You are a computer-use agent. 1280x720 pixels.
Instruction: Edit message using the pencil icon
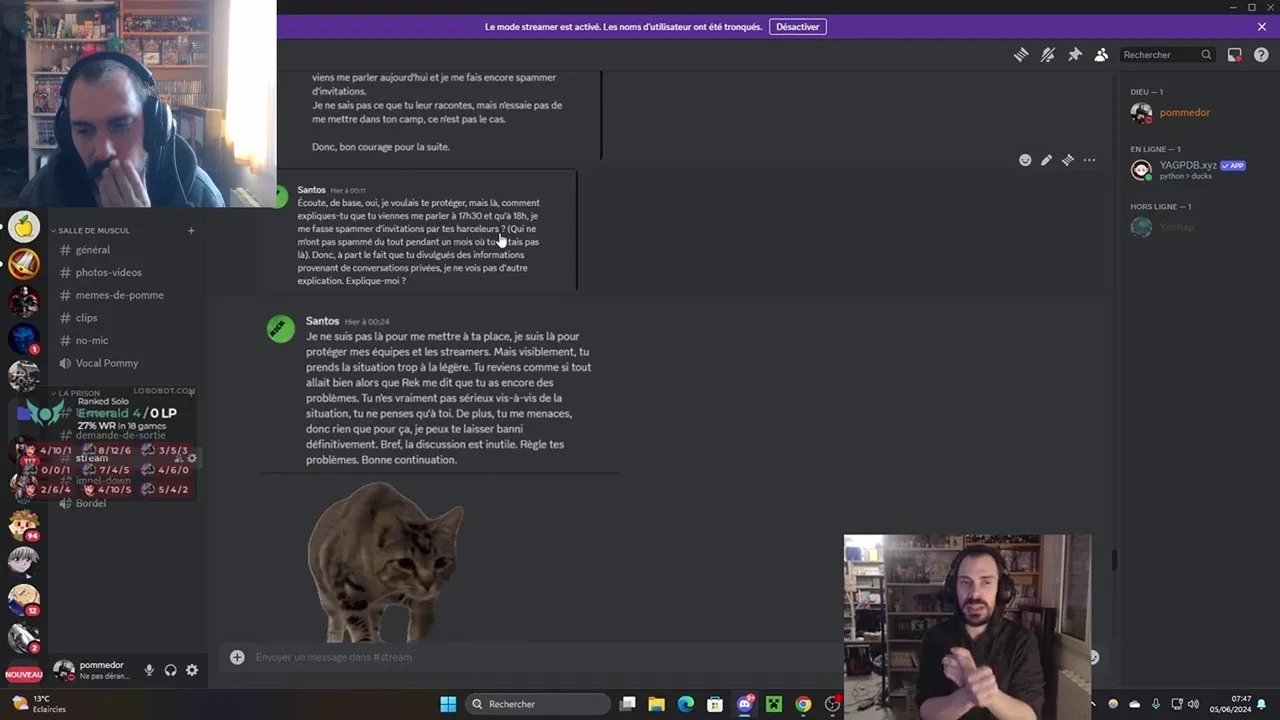click(x=1046, y=160)
